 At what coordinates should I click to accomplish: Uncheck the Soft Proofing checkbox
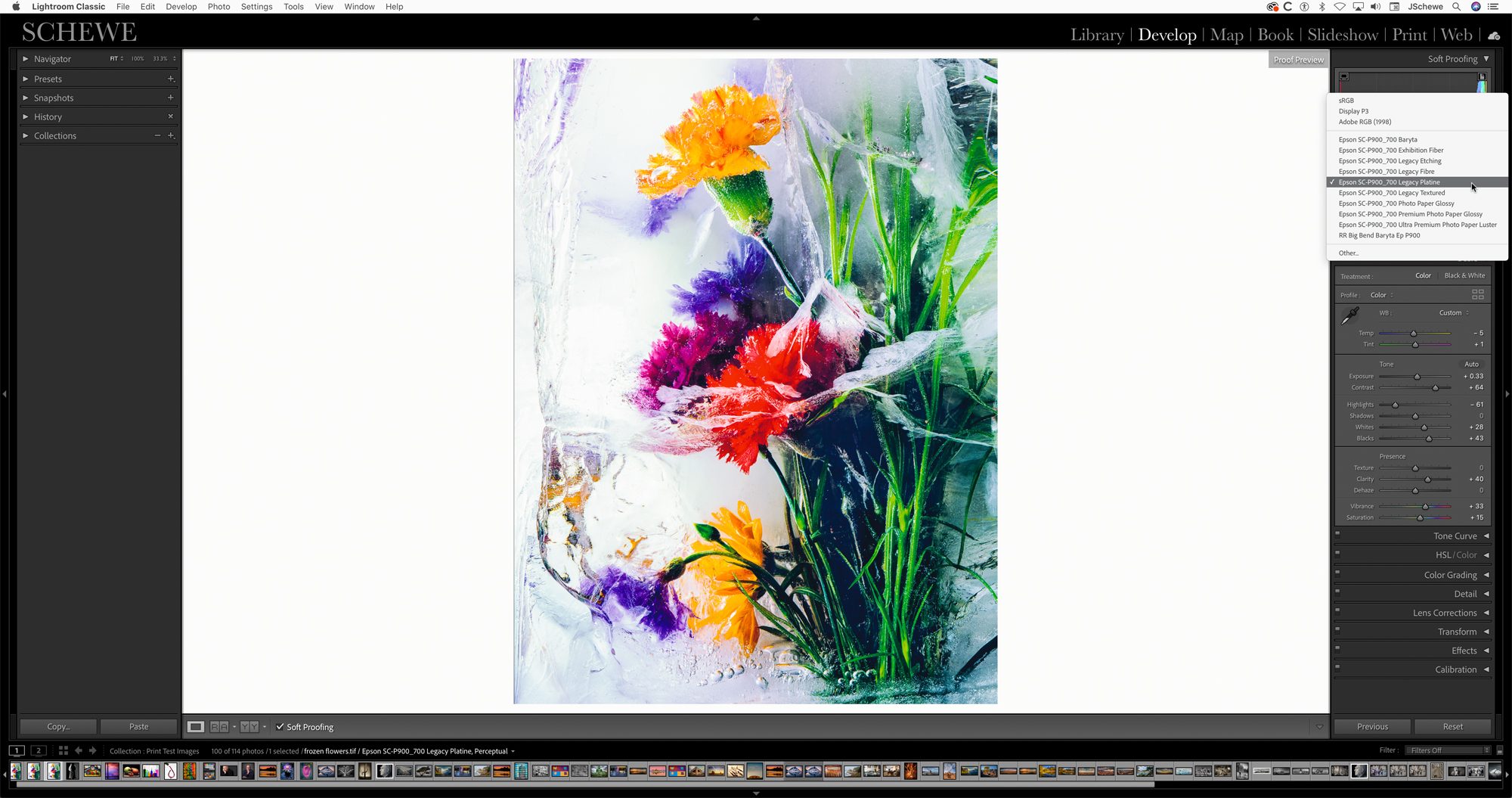[x=280, y=727]
